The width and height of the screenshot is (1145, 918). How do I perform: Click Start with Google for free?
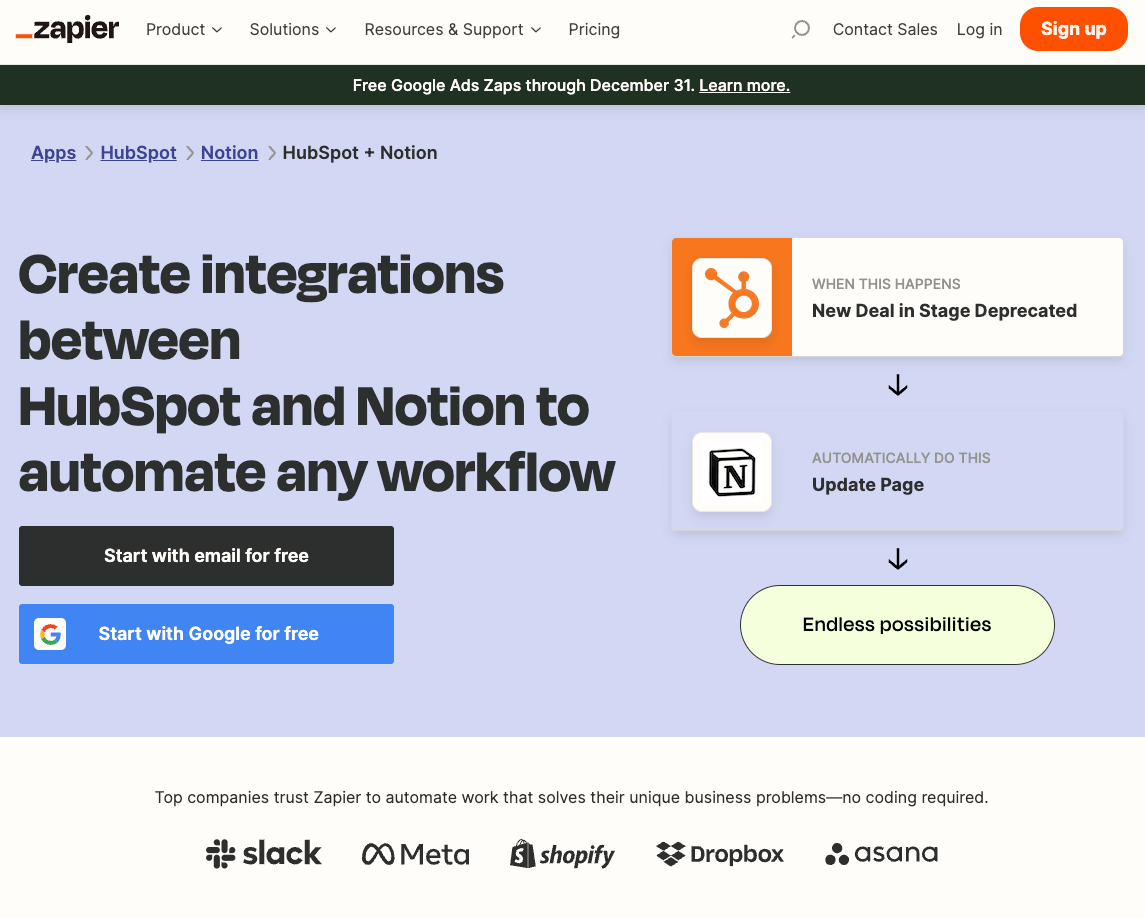(x=207, y=634)
